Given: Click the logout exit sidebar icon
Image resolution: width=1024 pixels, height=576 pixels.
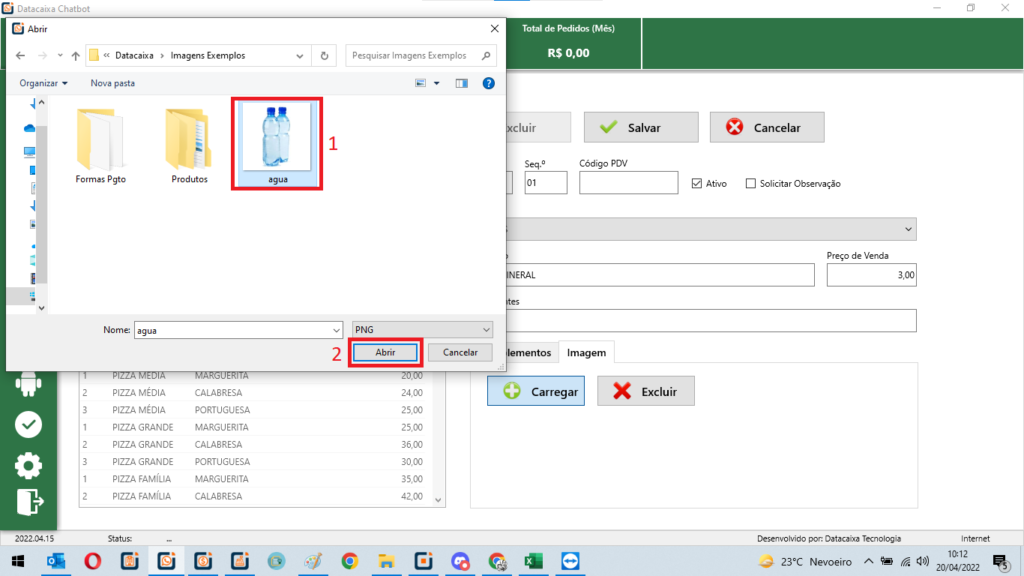Looking at the screenshot, I should click(x=28, y=500).
